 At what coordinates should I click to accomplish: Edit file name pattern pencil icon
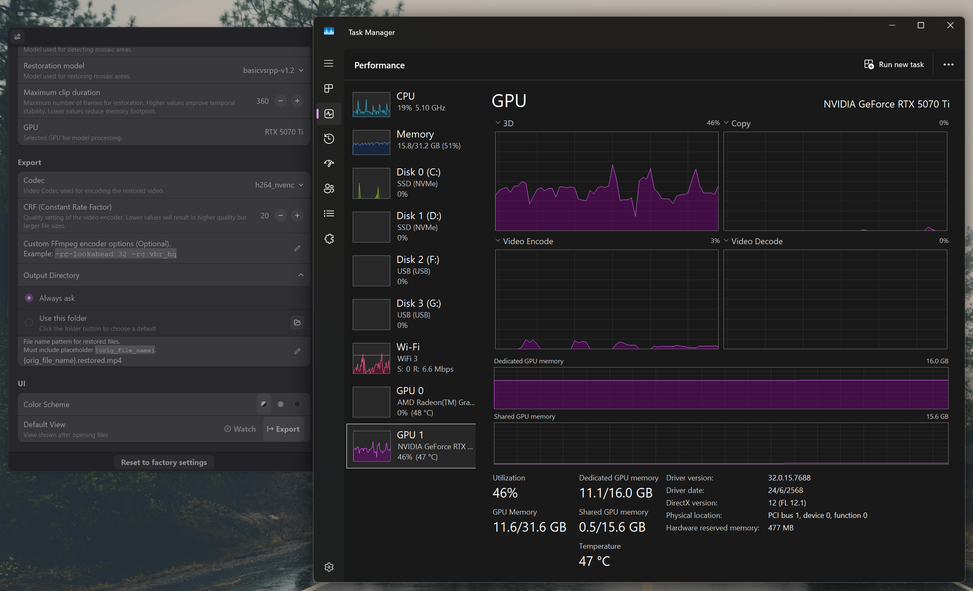pyautogui.click(x=297, y=351)
